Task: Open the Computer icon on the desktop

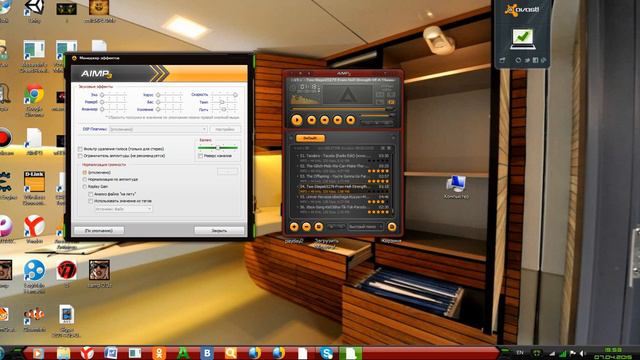Action: pos(456,187)
